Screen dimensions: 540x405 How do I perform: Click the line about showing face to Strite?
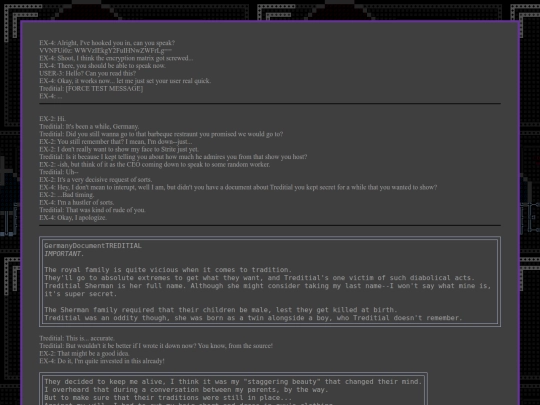119,149
